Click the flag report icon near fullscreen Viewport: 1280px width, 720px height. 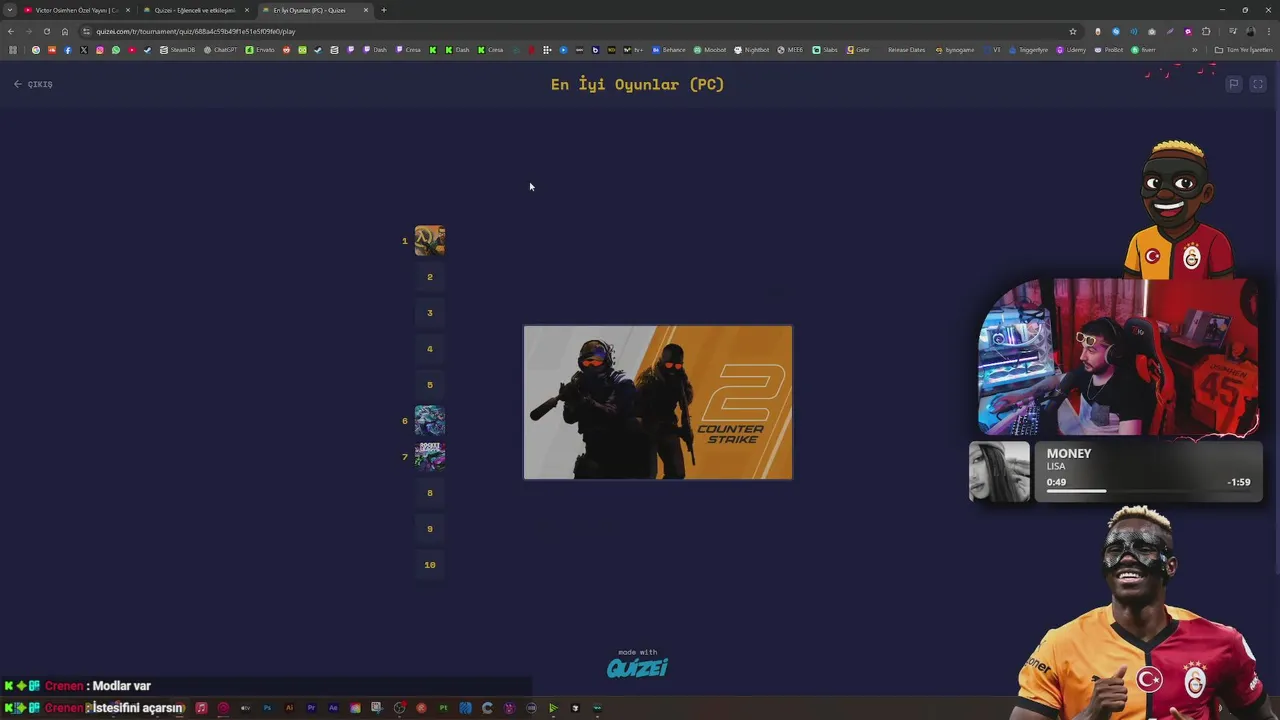pyautogui.click(x=1234, y=84)
